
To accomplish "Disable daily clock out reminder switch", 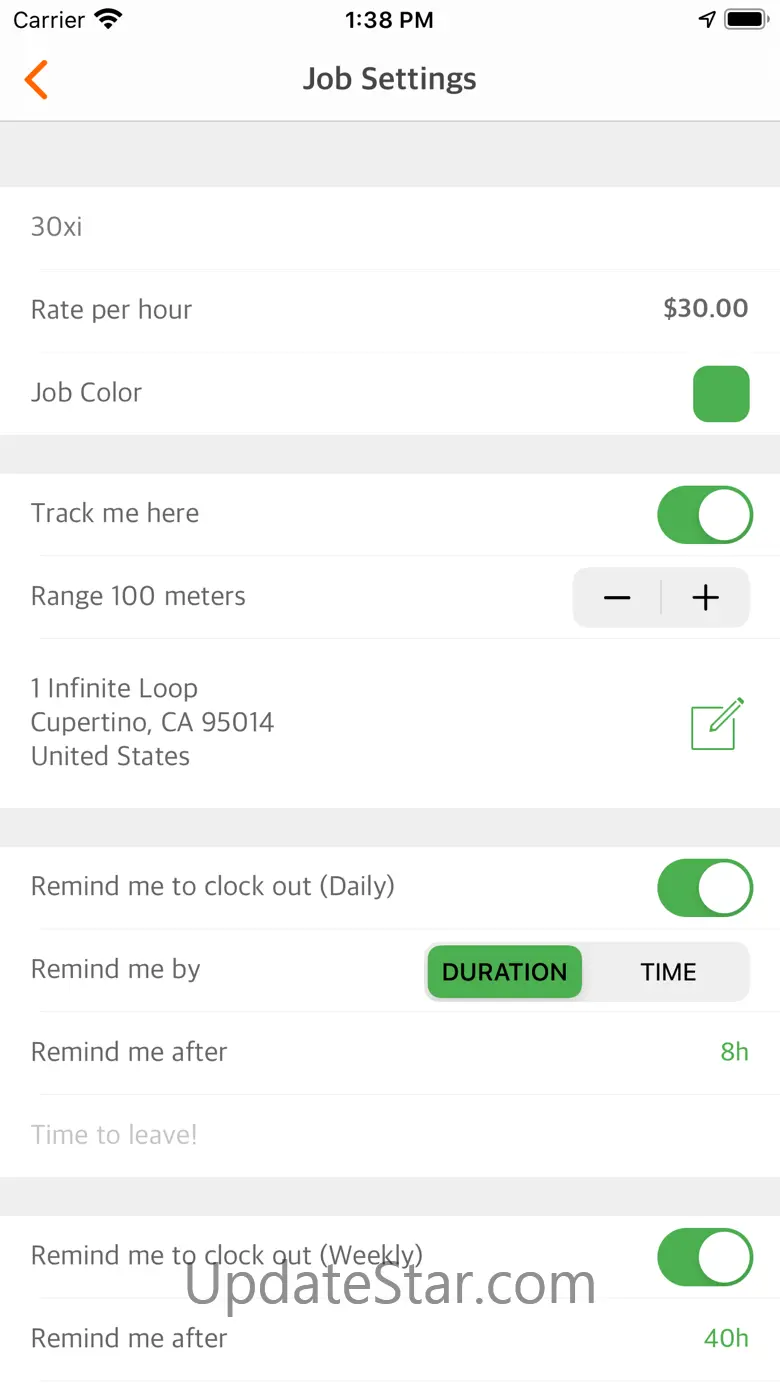I will click(704, 888).
